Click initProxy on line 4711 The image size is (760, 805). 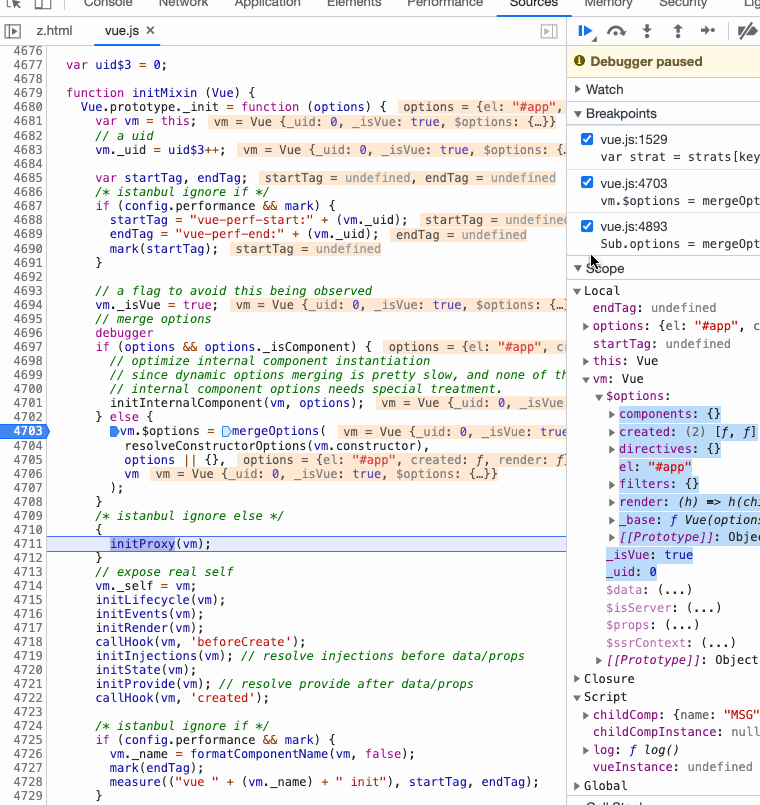(142, 544)
